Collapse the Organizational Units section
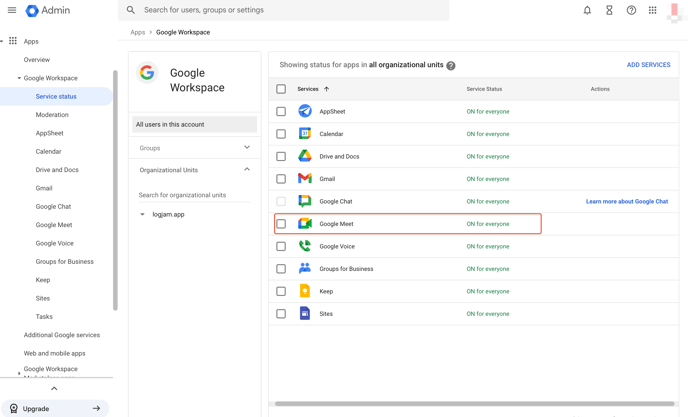The width and height of the screenshot is (688, 417). pyautogui.click(x=247, y=169)
